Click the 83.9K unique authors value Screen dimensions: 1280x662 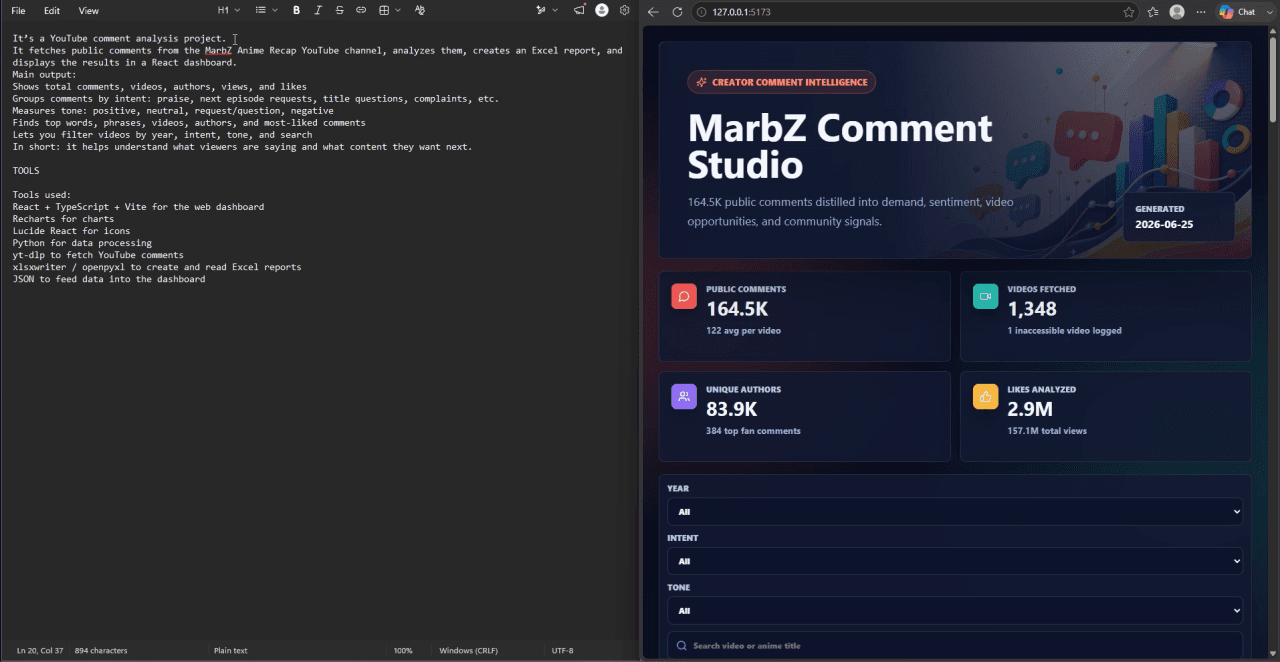coord(732,409)
